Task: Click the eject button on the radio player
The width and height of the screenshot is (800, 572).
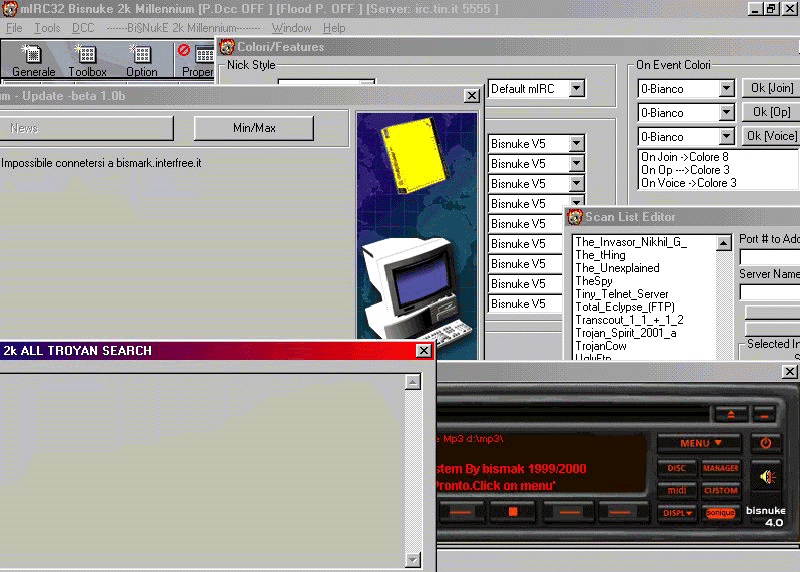Action: 731,414
